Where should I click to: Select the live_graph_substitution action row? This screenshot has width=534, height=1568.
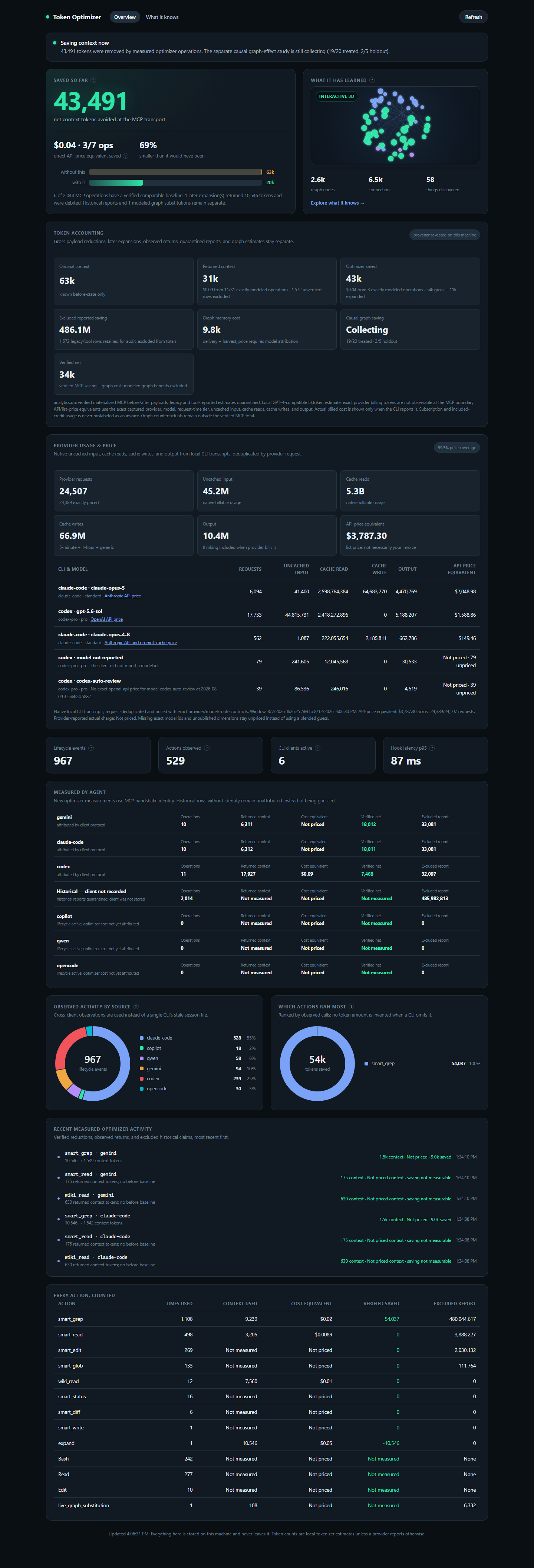coord(267,1505)
